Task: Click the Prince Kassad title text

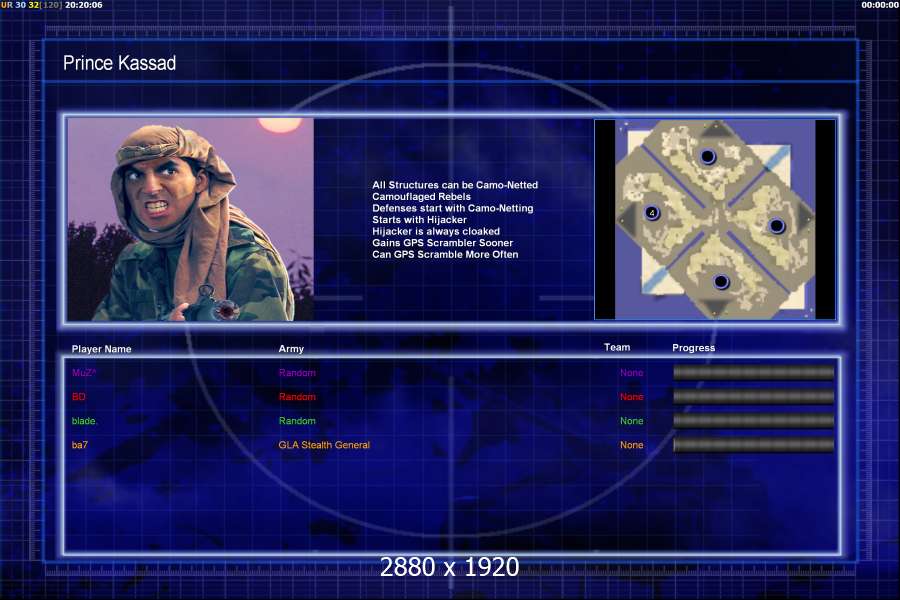Action: point(119,63)
